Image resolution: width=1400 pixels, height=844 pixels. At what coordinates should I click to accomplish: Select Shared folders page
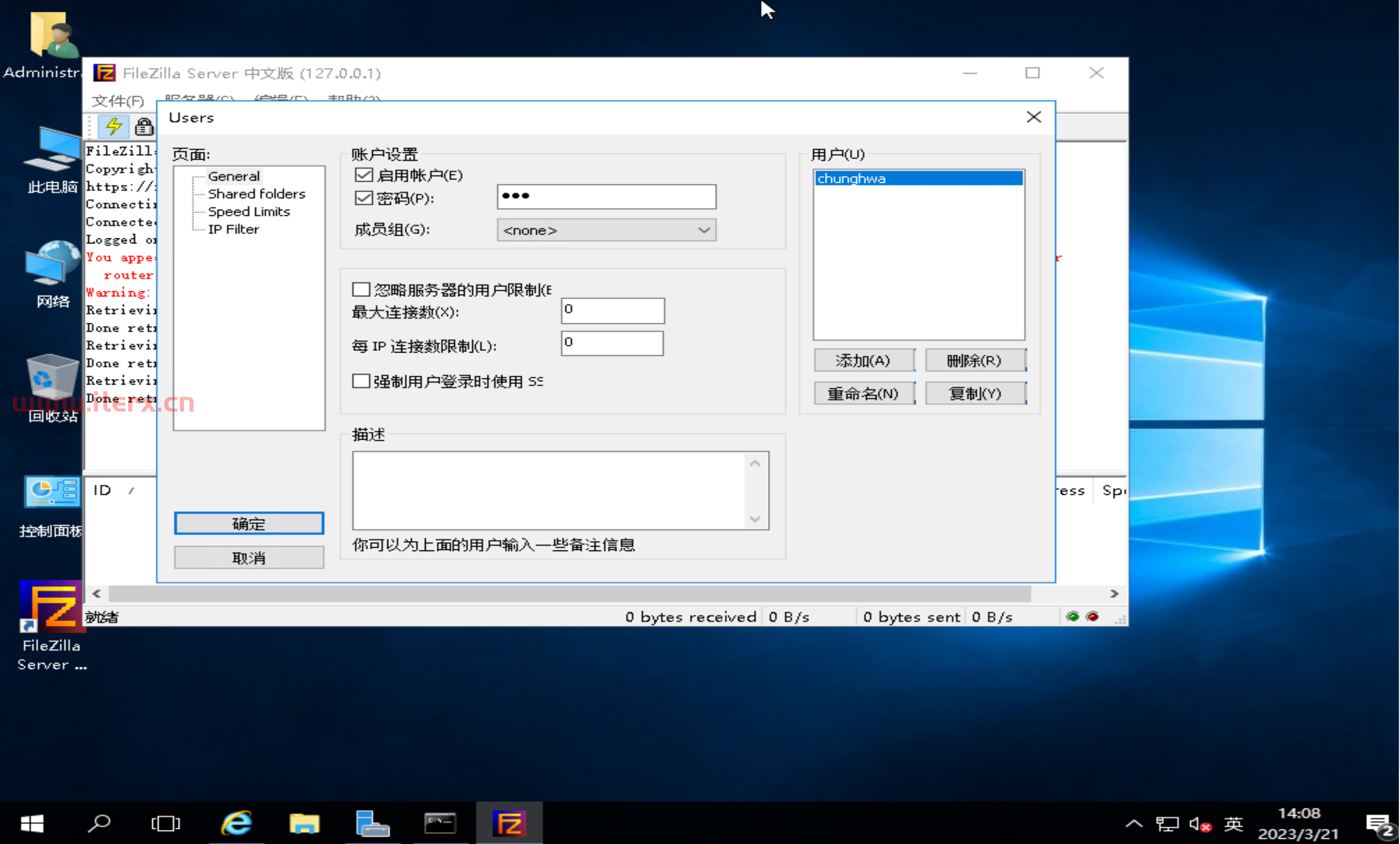click(x=256, y=194)
